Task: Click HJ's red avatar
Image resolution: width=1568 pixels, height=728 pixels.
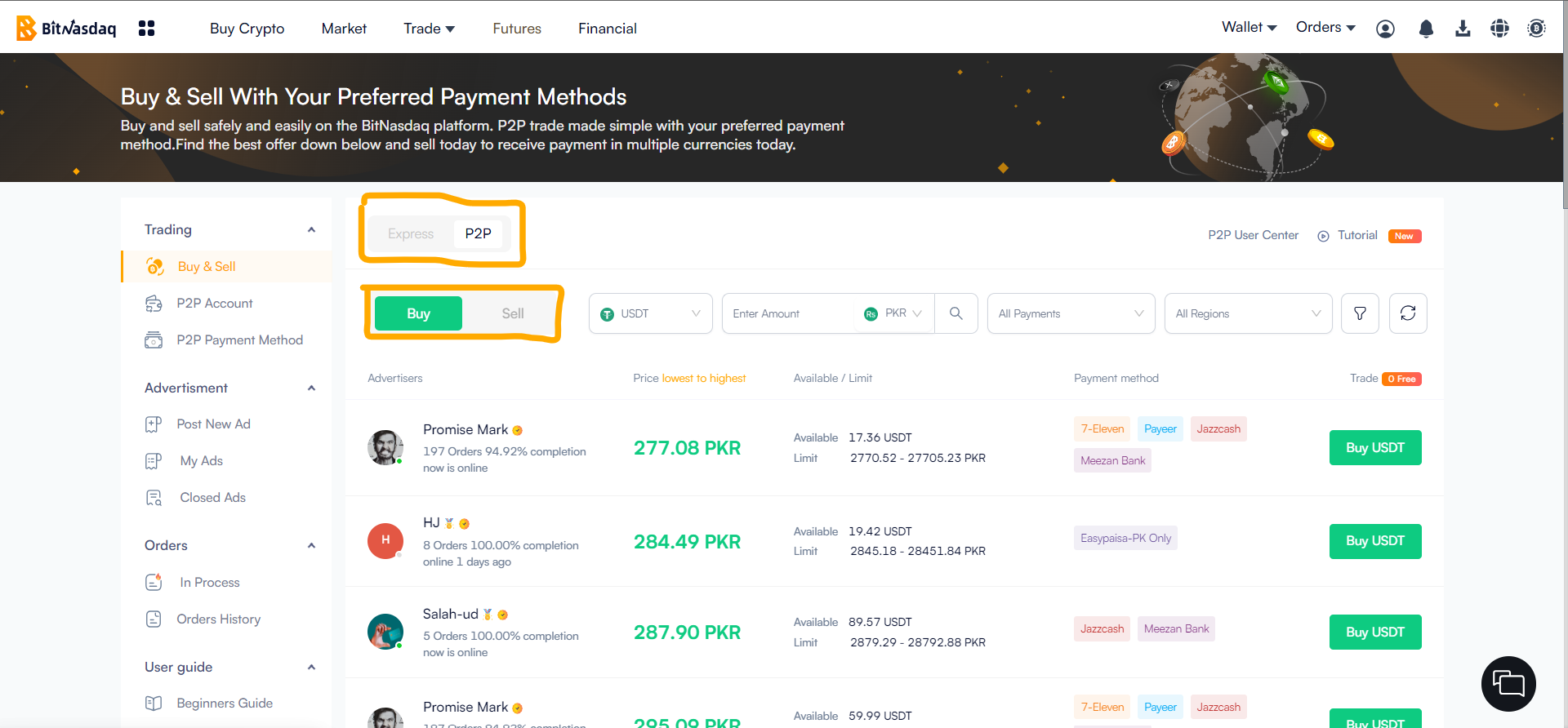Action: point(385,540)
